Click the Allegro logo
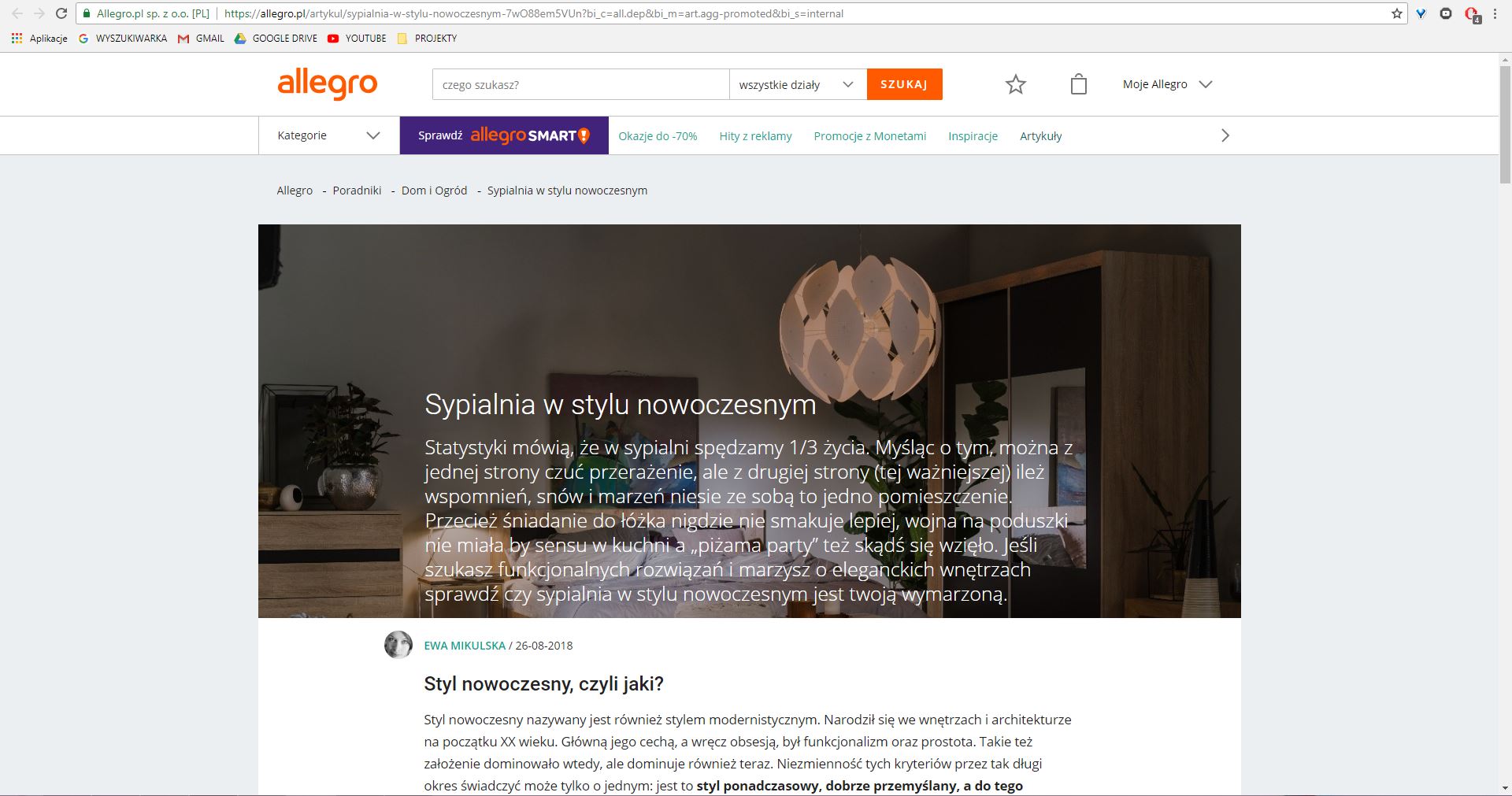Viewport: 1512px width, 796px height. (x=328, y=83)
